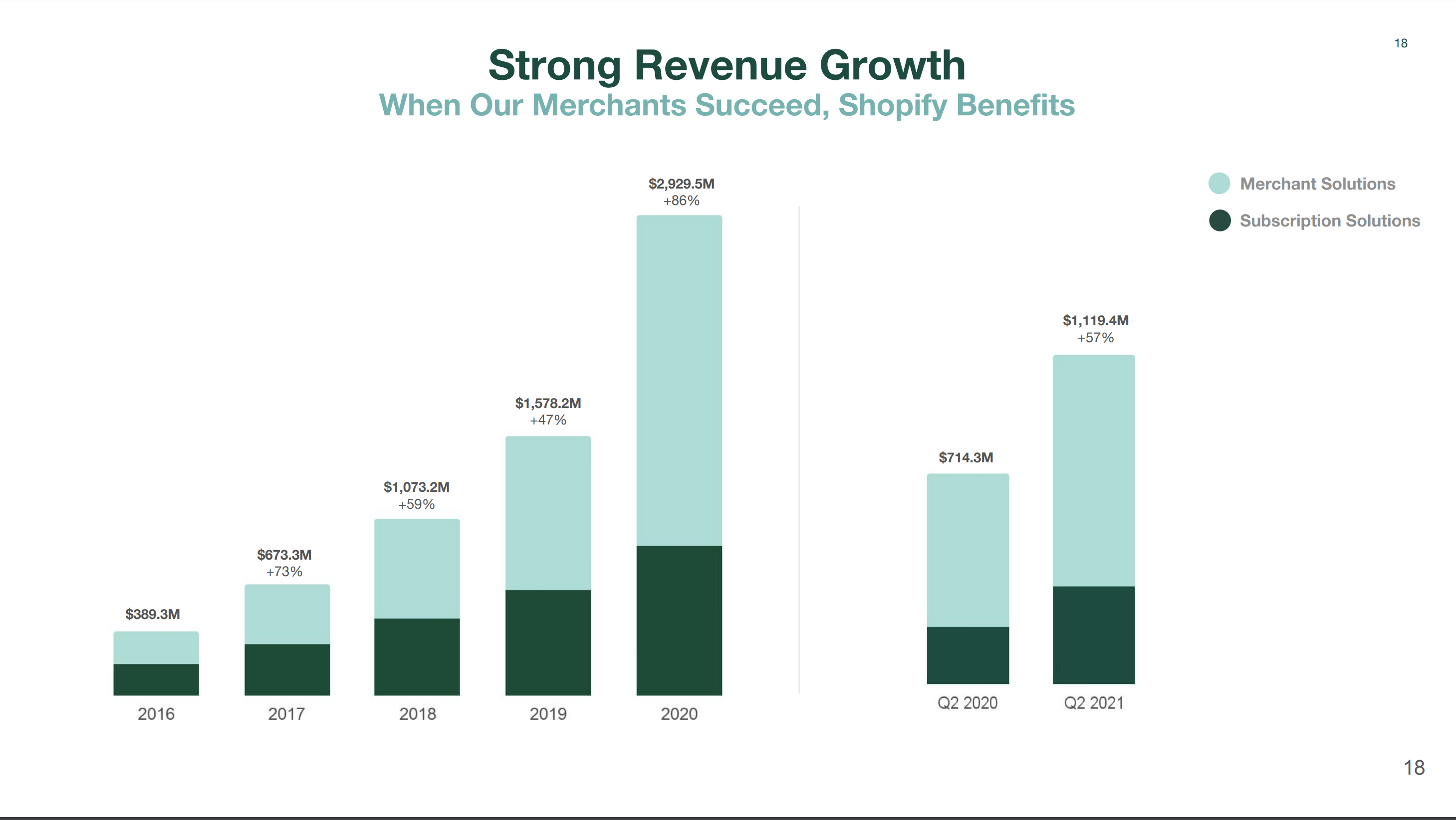Click the 2016 axis label
The height and width of the screenshot is (820, 1456).
[156, 714]
